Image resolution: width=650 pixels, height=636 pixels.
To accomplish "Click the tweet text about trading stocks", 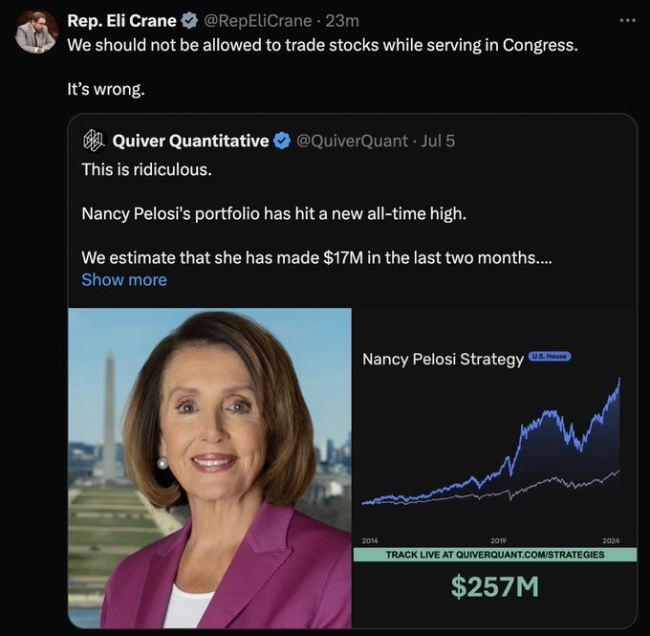I will tap(322, 46).
